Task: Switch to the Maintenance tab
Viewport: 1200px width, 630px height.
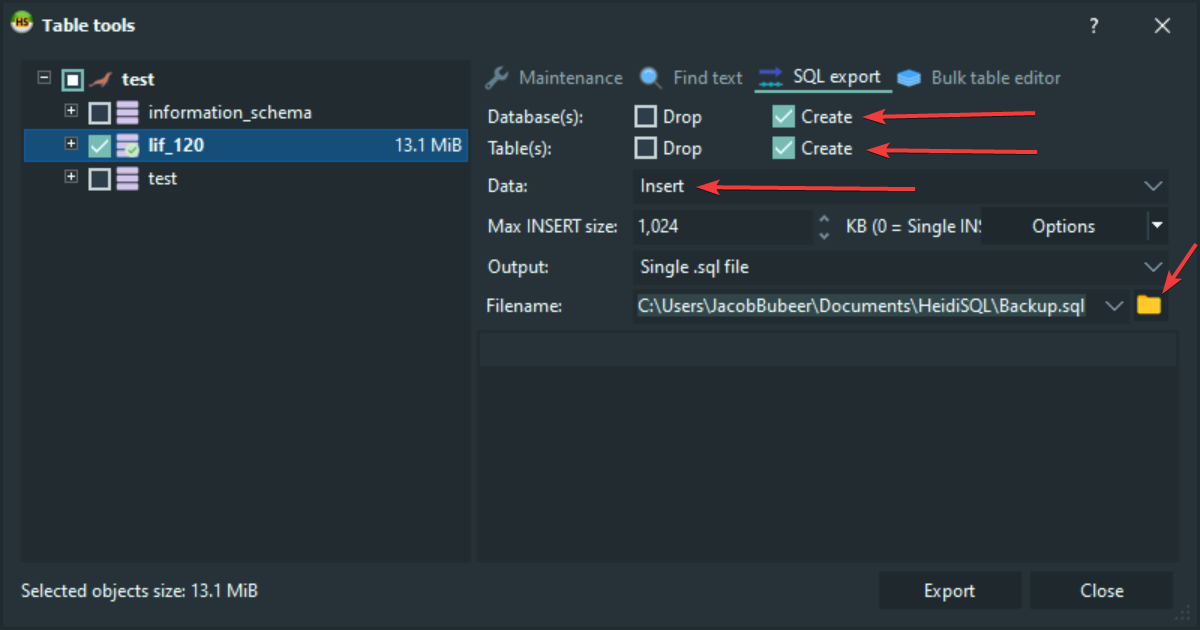Action: click(x=570, y=78)
